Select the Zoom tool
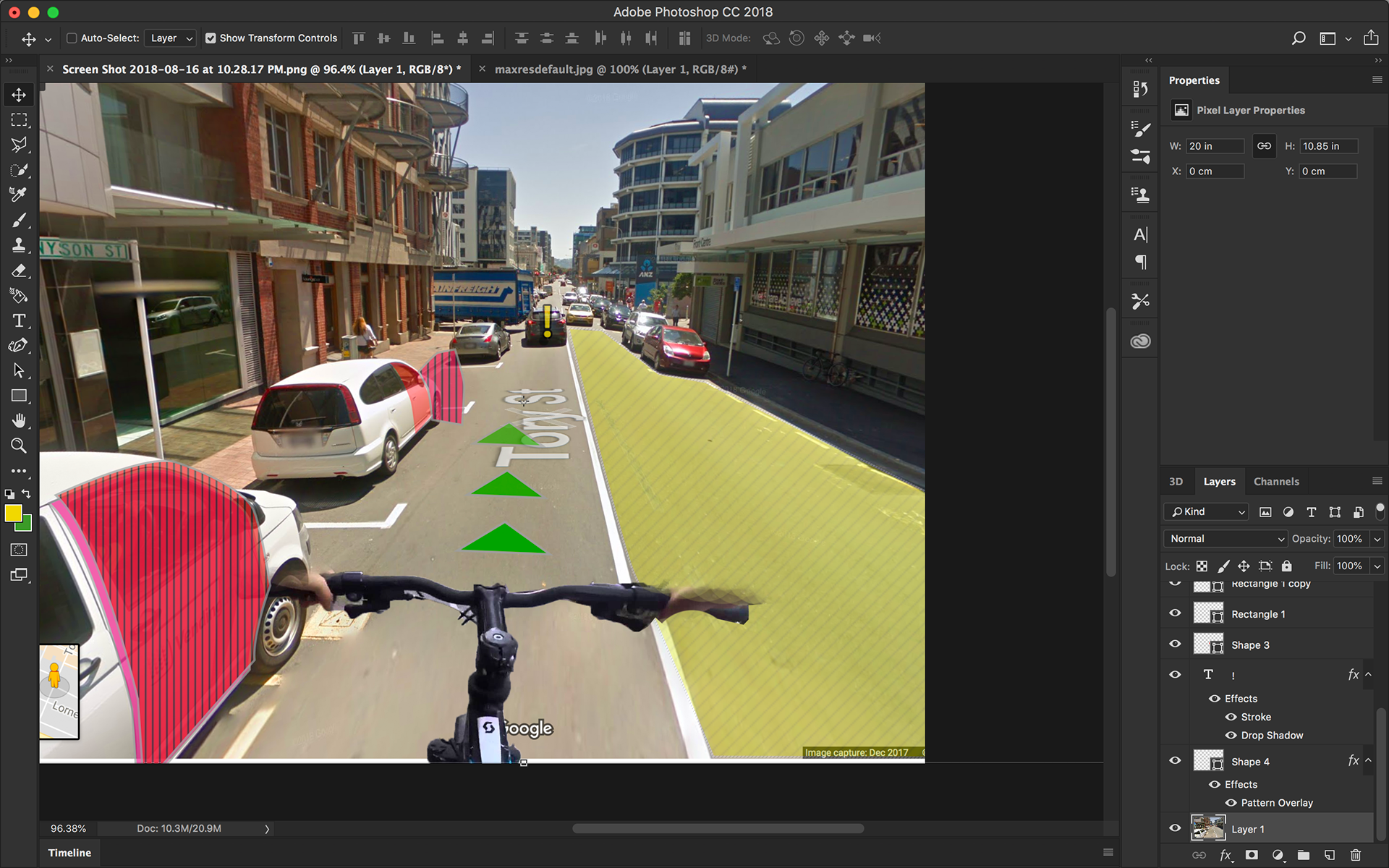This screenshot has width=1389, height=868. (x=19, y=446)
